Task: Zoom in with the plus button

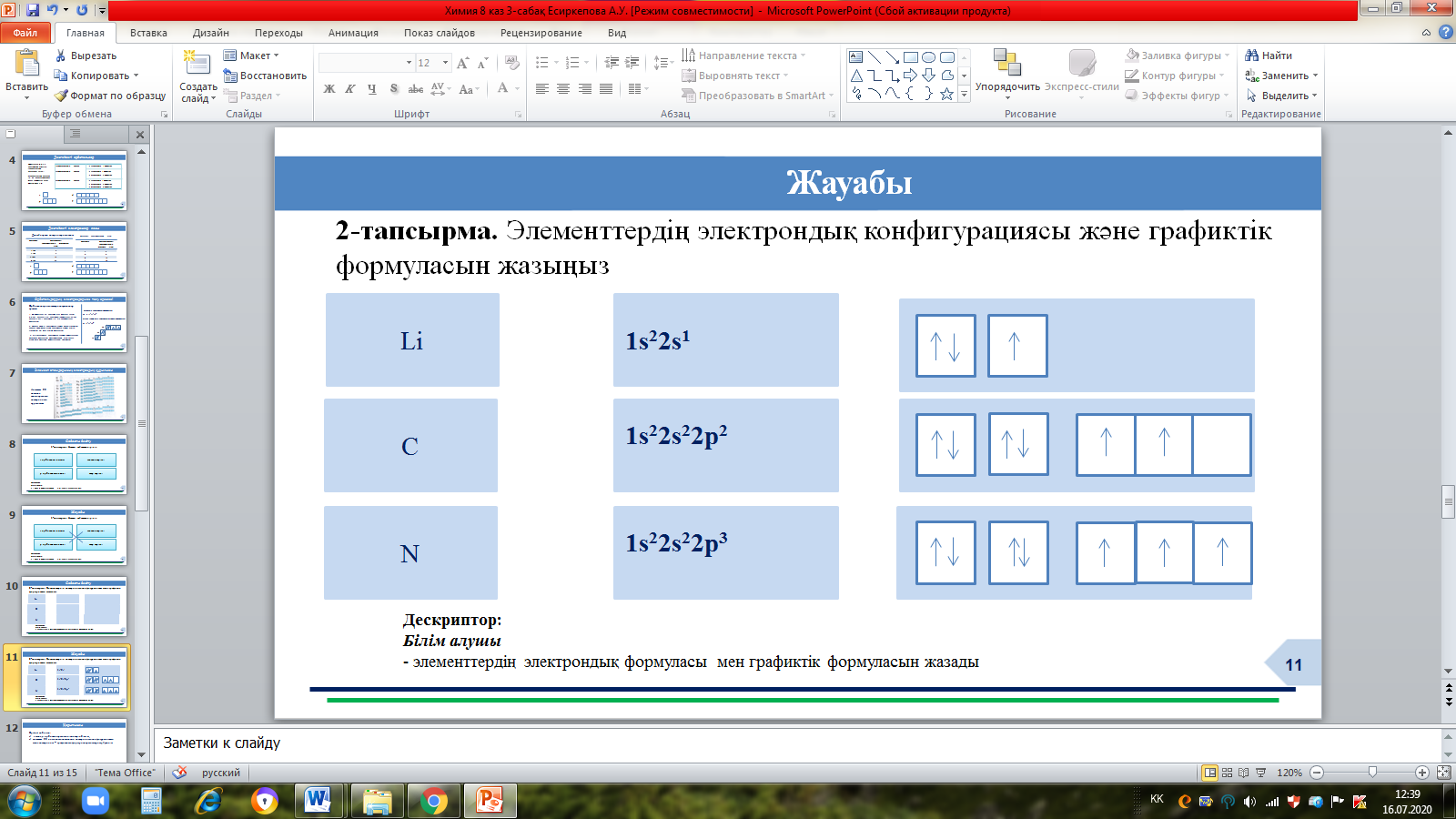Action: (1422, 773)
